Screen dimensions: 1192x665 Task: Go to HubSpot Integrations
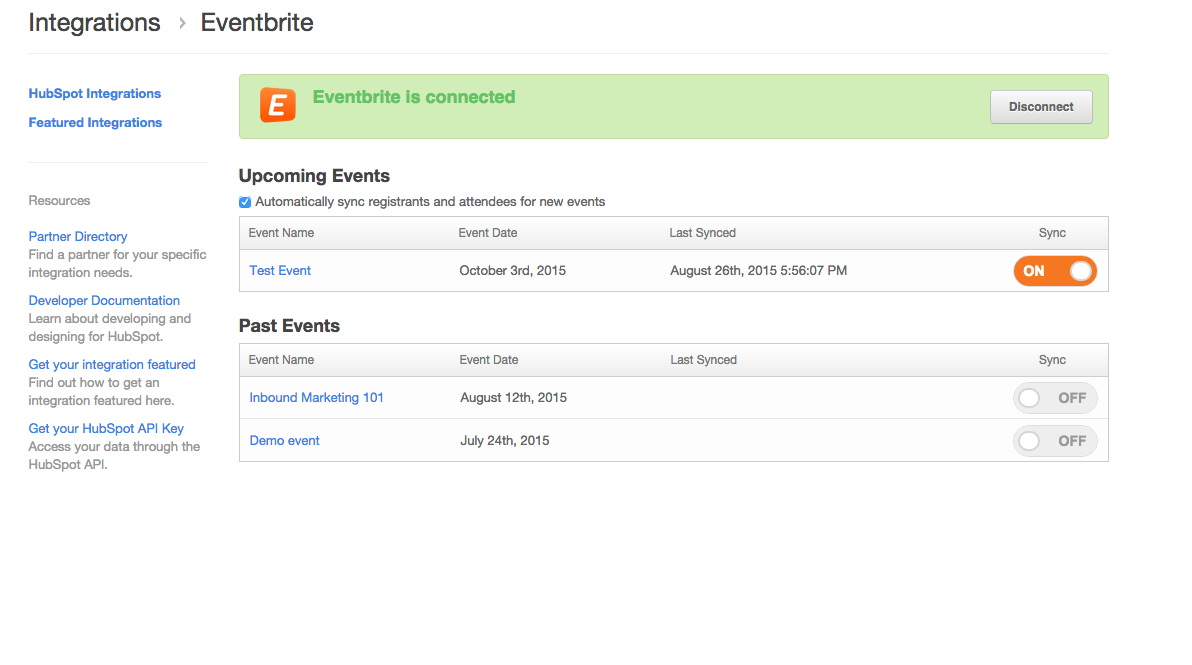click(x=95, y=93)
